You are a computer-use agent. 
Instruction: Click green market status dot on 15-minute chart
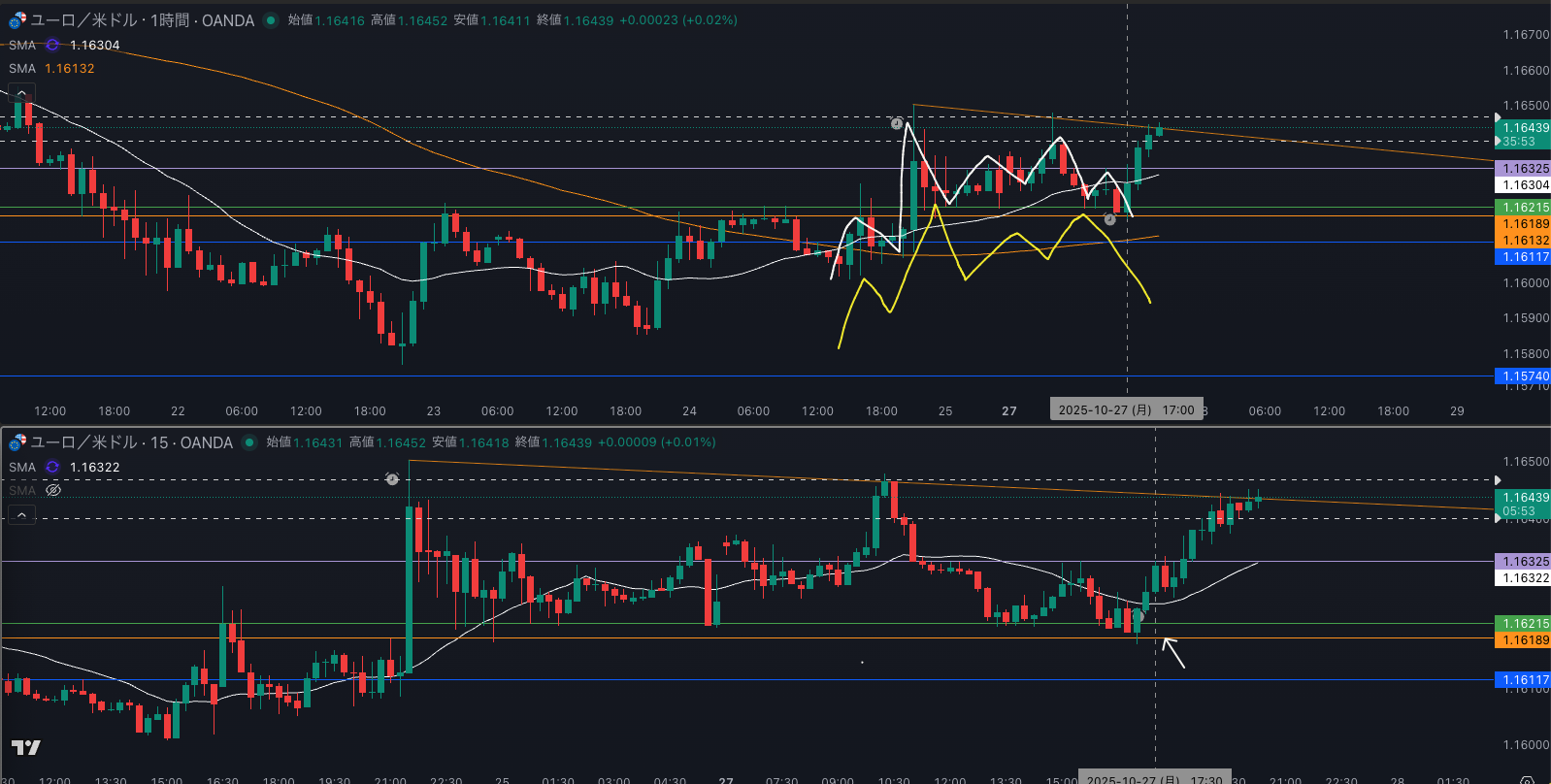pyautogui.click(x=249, y=442)
